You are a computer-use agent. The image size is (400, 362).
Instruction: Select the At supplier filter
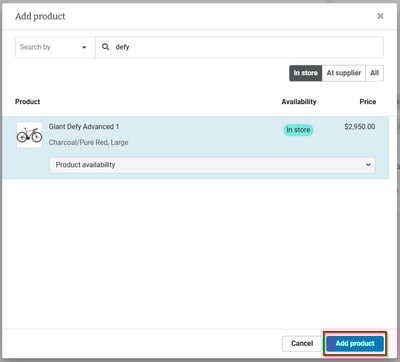[344, 73]
